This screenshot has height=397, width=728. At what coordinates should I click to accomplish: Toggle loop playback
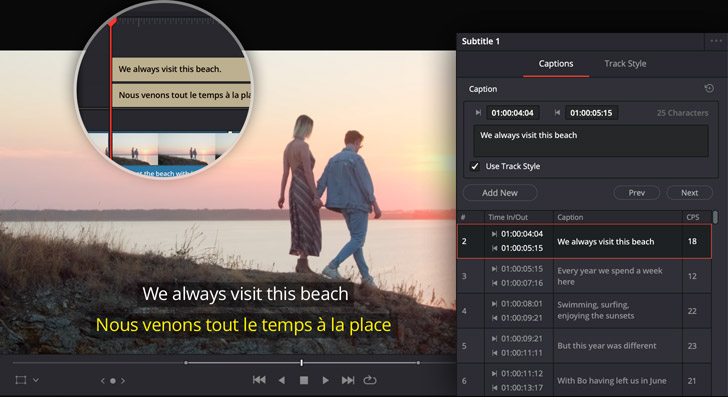370,380
